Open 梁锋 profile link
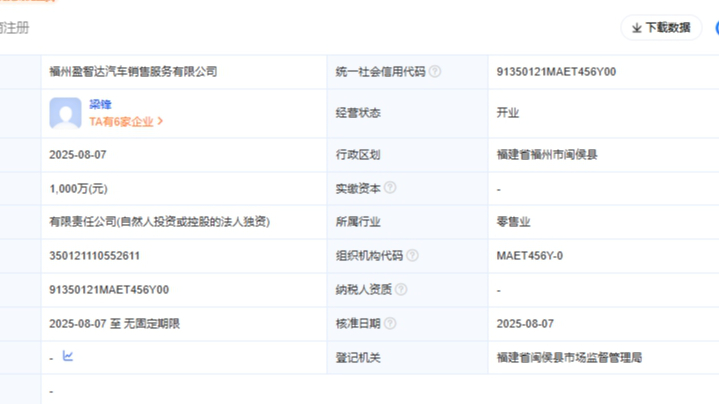The height and width of the screenshot is (404, 719). coord(100,104)
